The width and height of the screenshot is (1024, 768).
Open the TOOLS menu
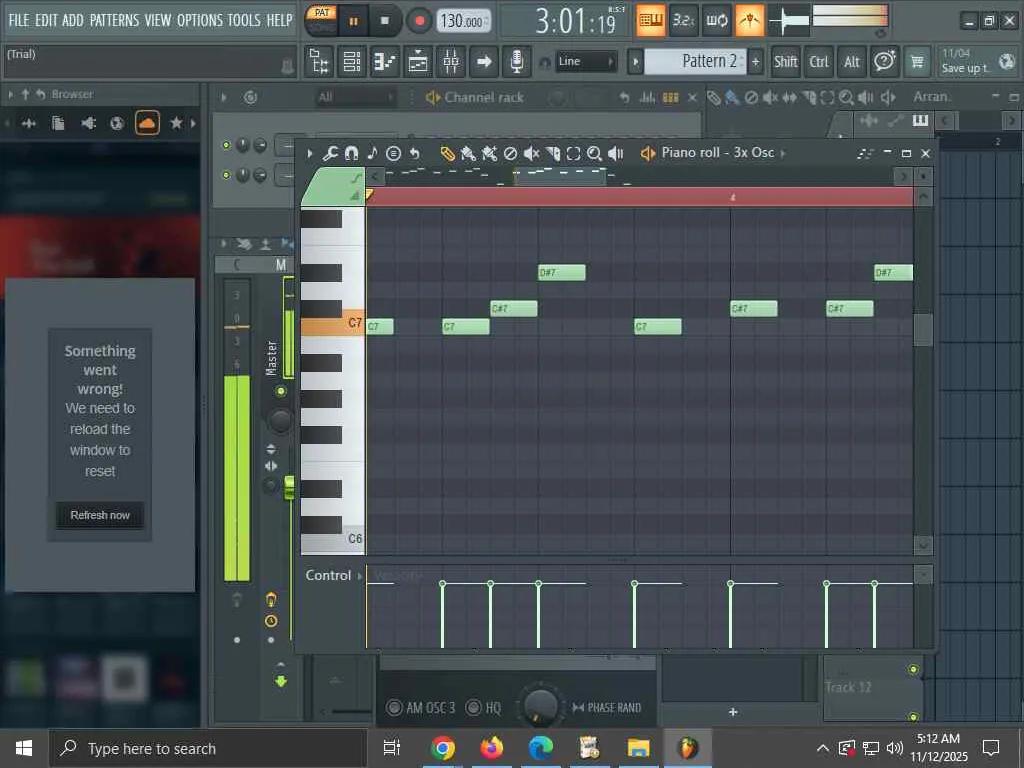click(244, 20)
